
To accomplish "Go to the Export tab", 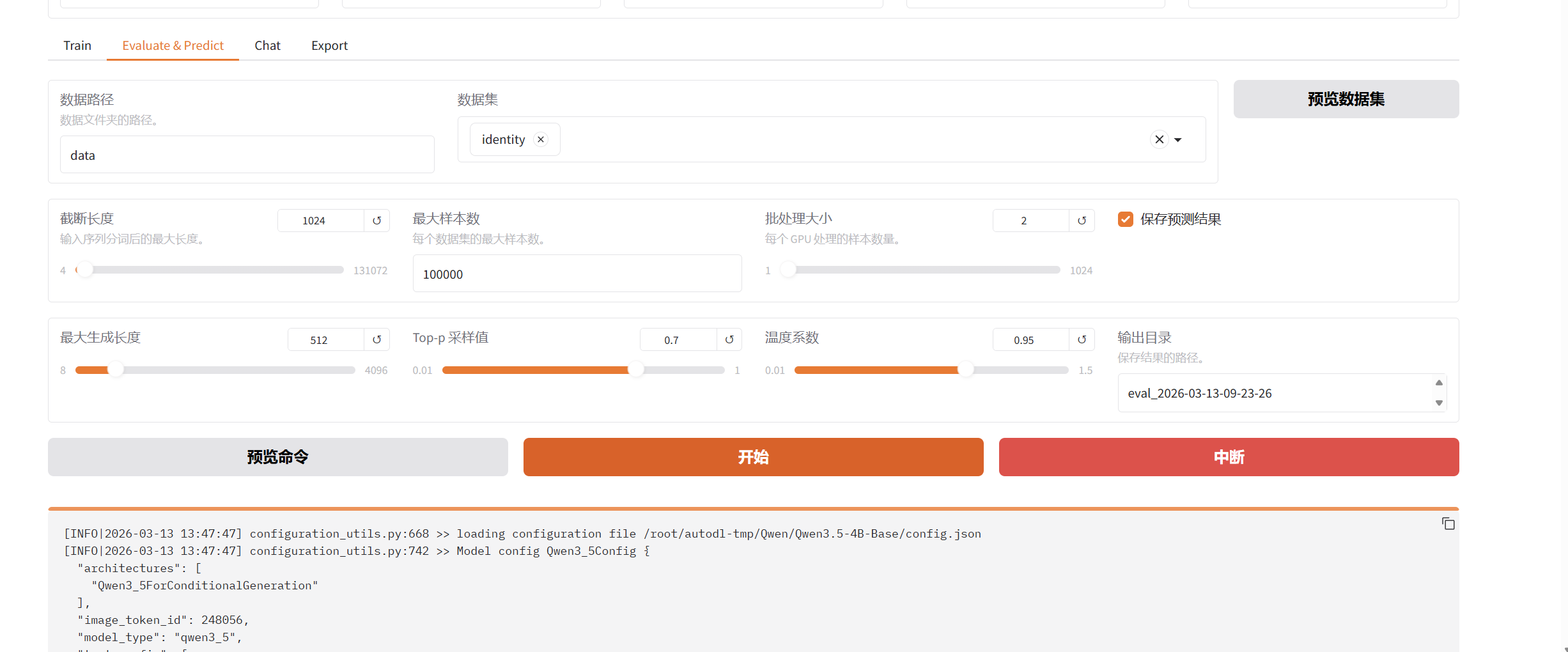I will pos(329,45).
